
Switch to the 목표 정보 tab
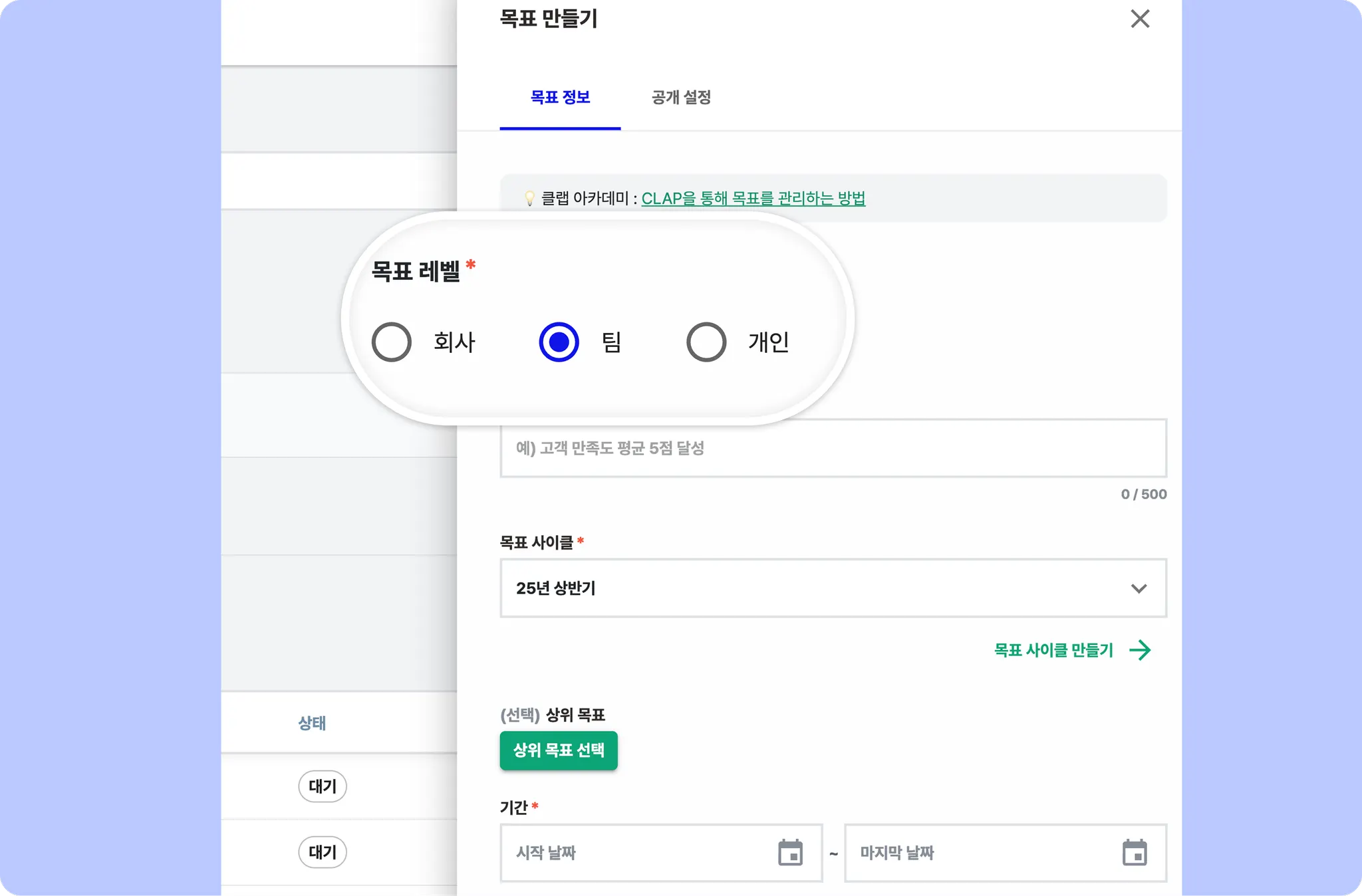(x=560, y=98)
